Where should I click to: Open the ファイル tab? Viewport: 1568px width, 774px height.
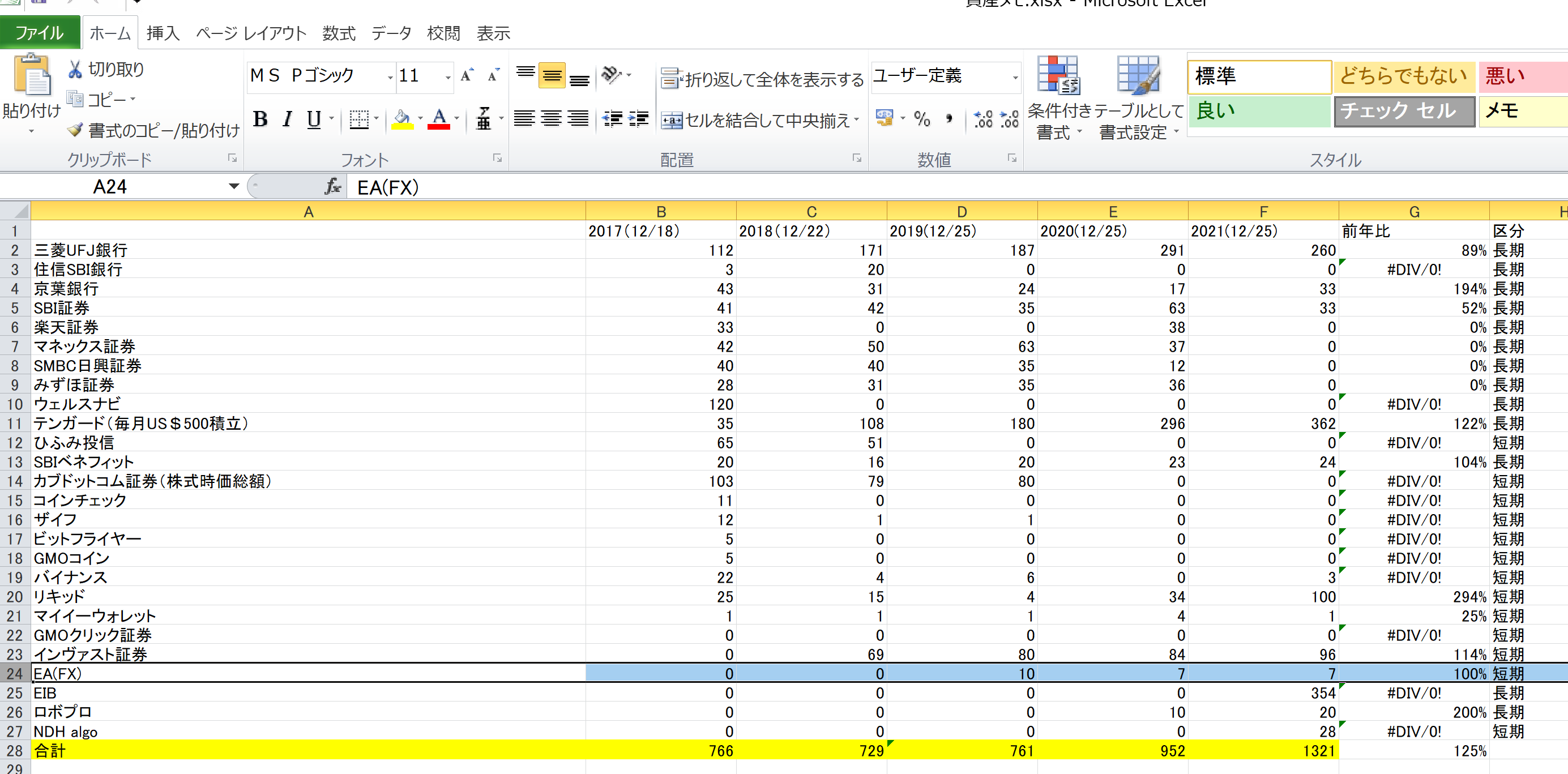39,32
